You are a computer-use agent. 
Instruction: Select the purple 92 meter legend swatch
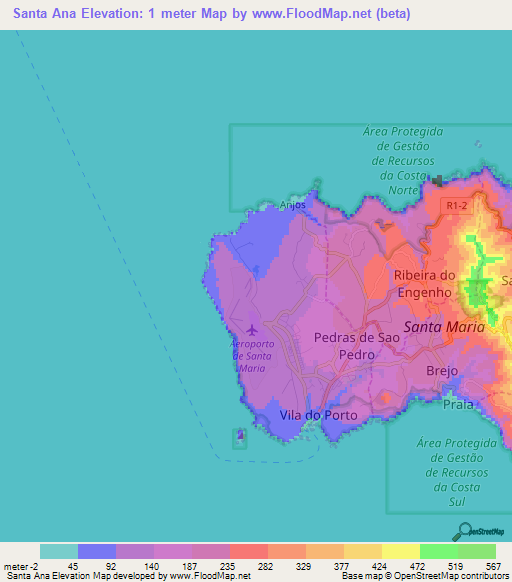pos(135,551)
